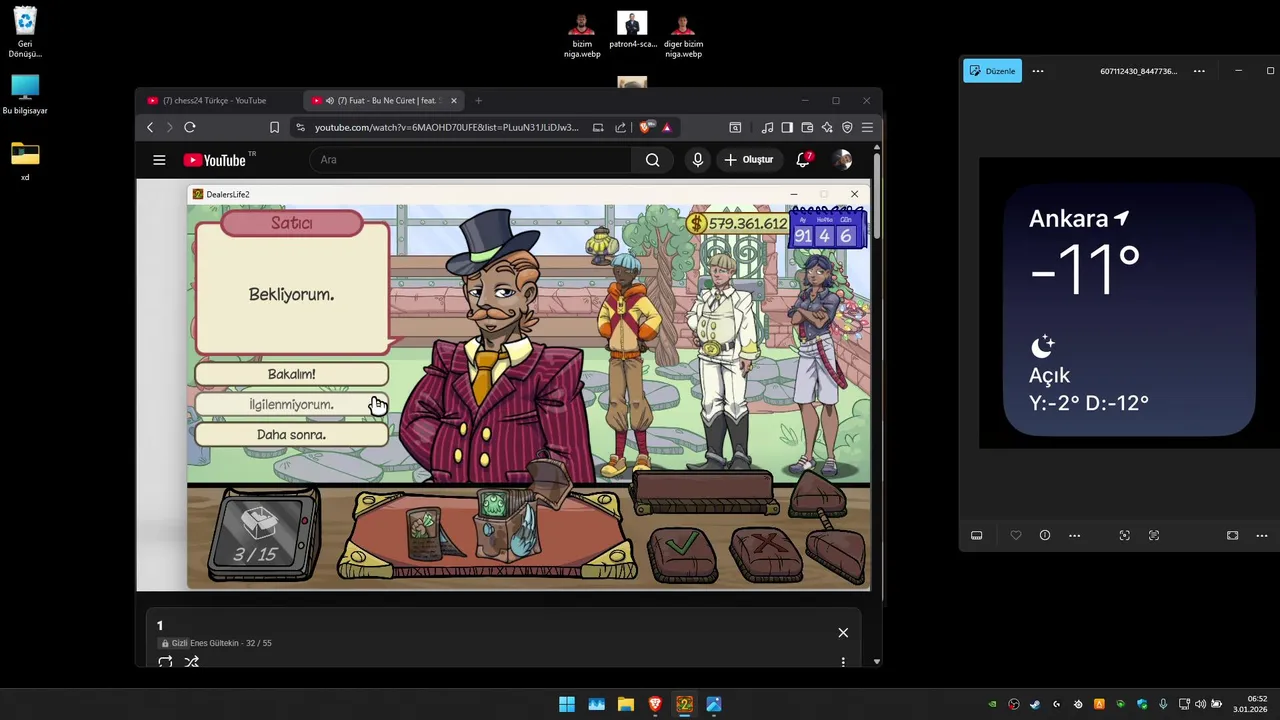
Task: Share this page from address bar
Action: coord(620,127)
